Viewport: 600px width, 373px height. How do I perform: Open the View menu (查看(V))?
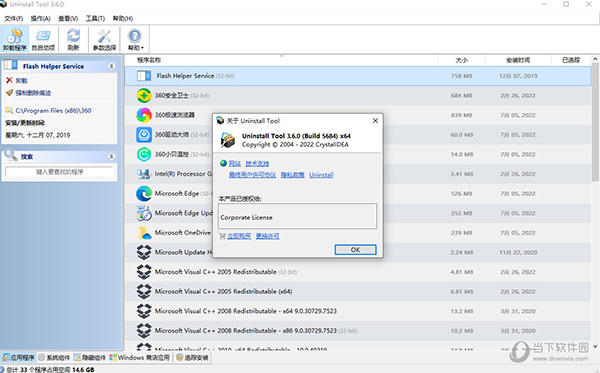pyautogui.click(x=68, y=18)
